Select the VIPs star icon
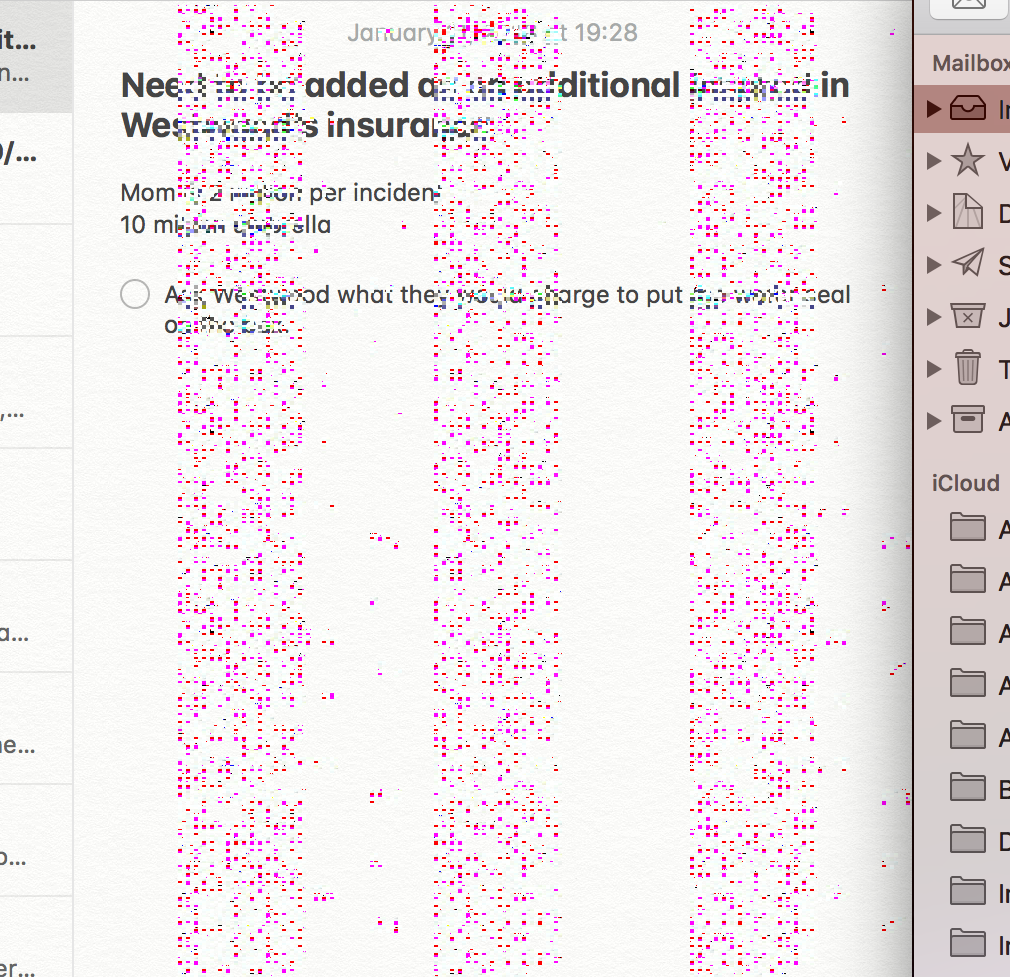The image size is (1010, 977). pyautogui.click(x=967, y=161)
